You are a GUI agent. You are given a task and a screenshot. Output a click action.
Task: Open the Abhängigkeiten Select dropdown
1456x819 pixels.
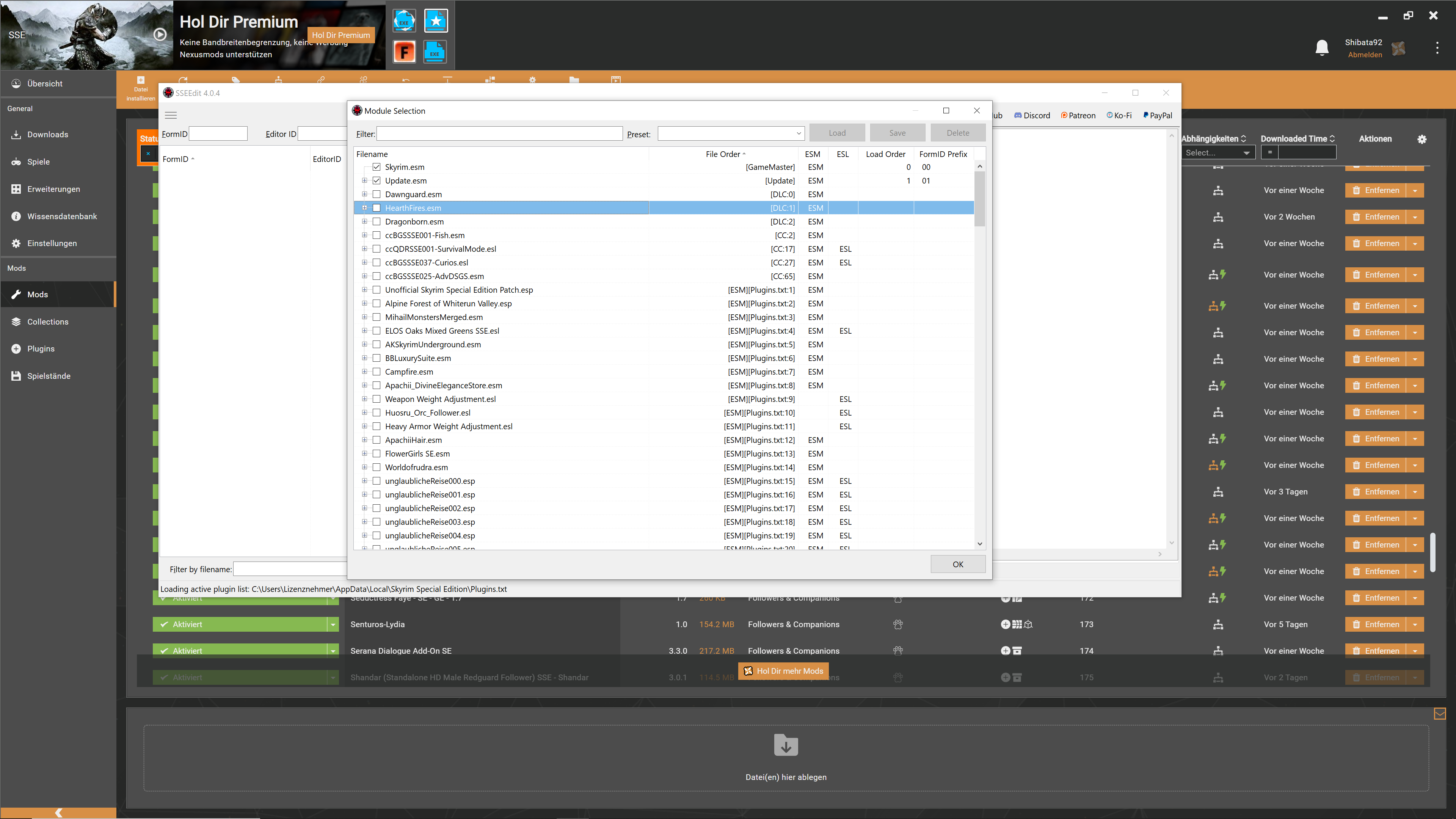point(1219,152)
